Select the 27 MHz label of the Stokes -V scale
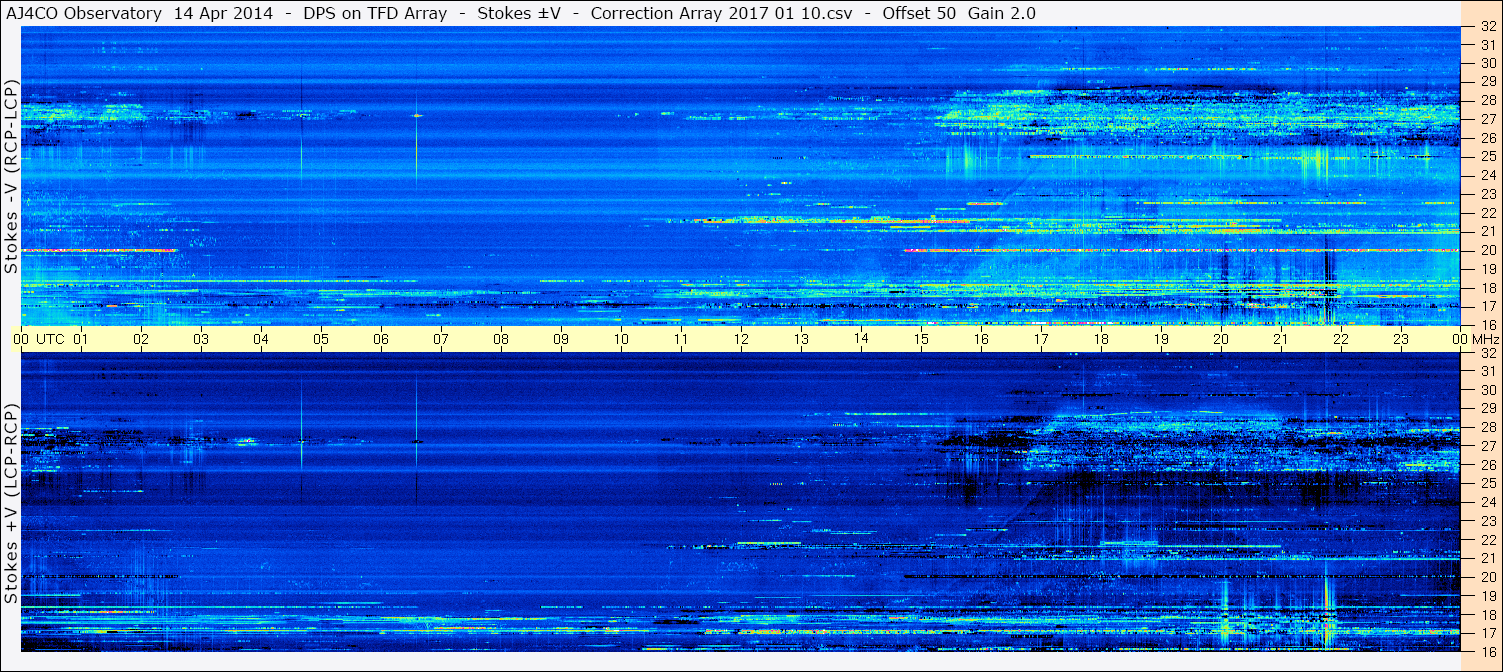Image resolution: width=1503 pixels, height=672 pixels. (1488, 119)
